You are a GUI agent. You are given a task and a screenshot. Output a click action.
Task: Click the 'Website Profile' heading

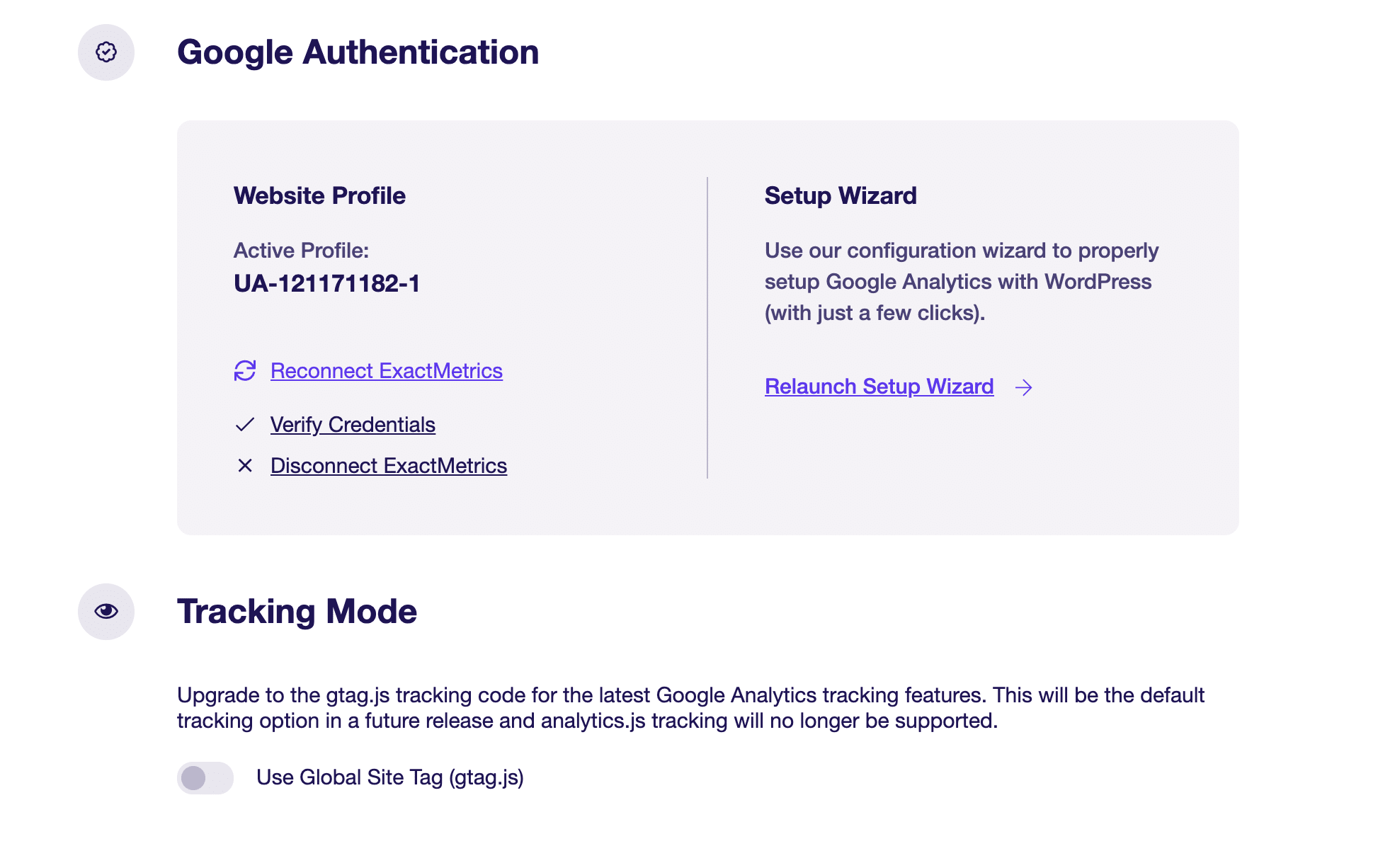320,196
